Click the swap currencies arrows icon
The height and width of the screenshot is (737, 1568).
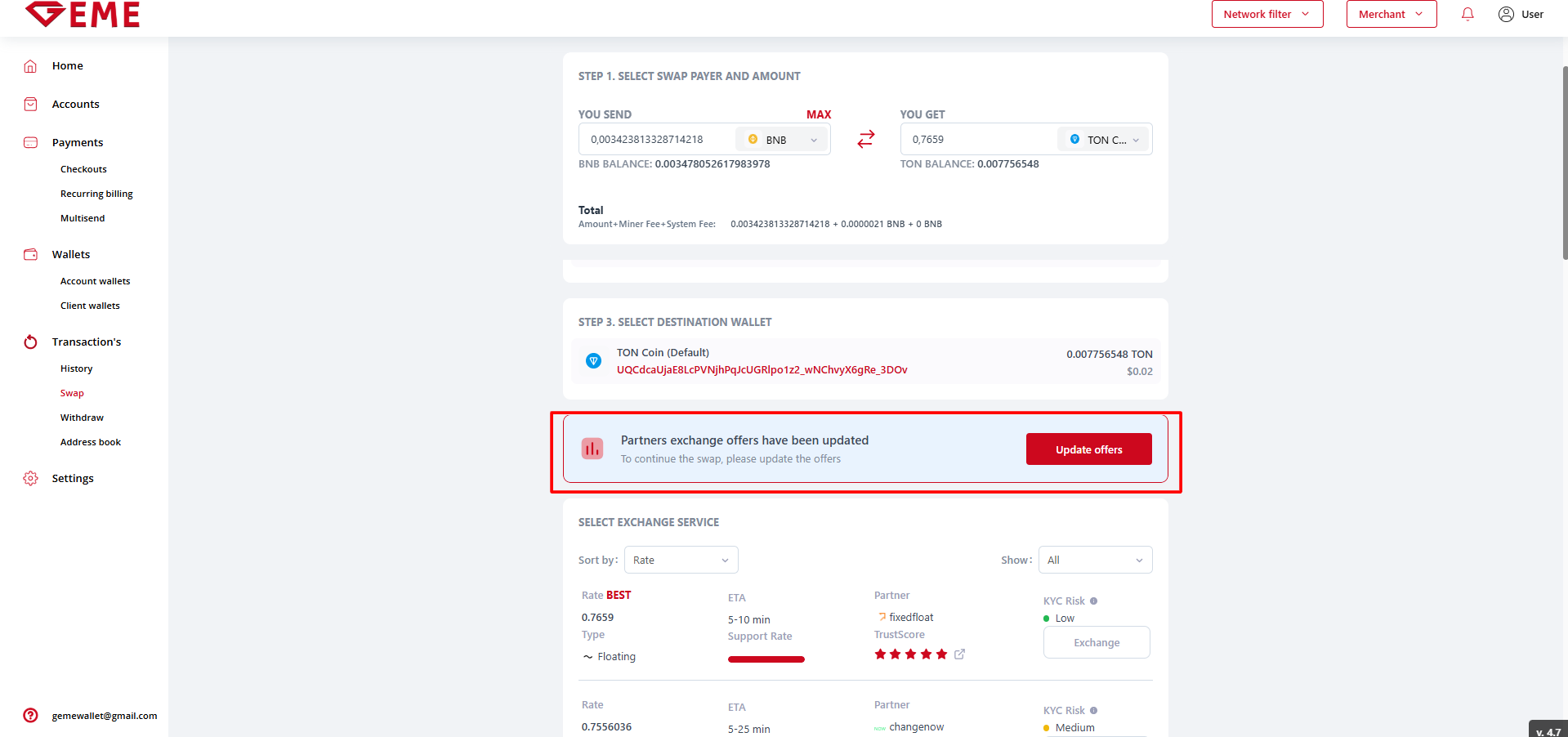coord(865,140)
